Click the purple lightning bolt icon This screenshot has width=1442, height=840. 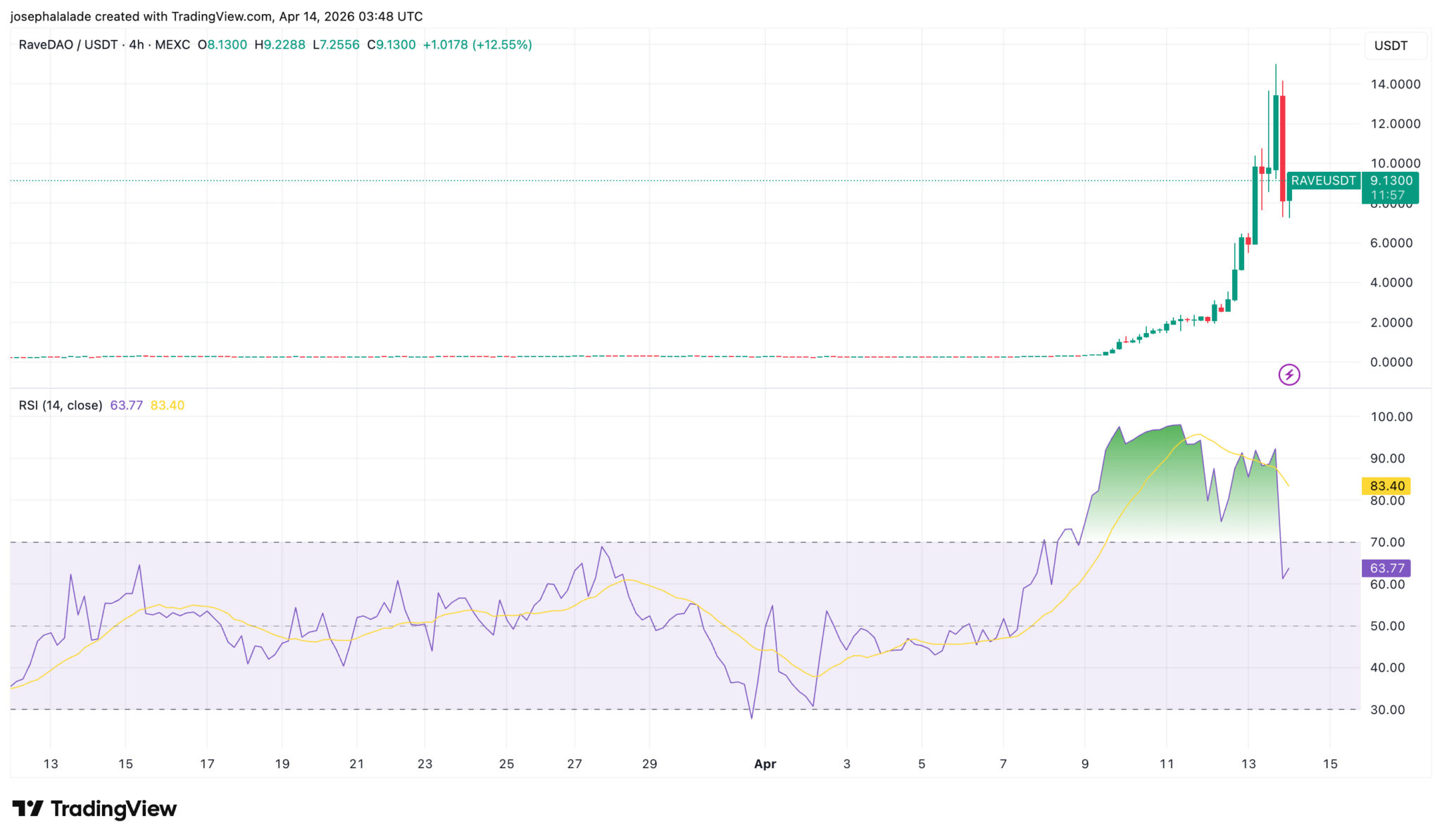[1289, 375]
